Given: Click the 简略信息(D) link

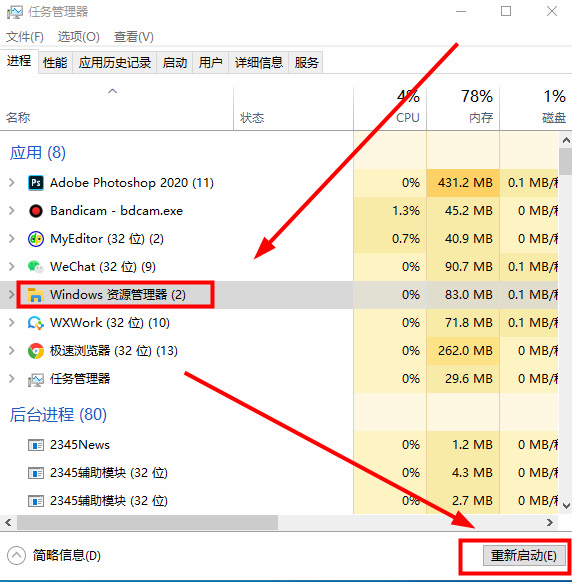Looking at the screenshot, I should point(67,556).
